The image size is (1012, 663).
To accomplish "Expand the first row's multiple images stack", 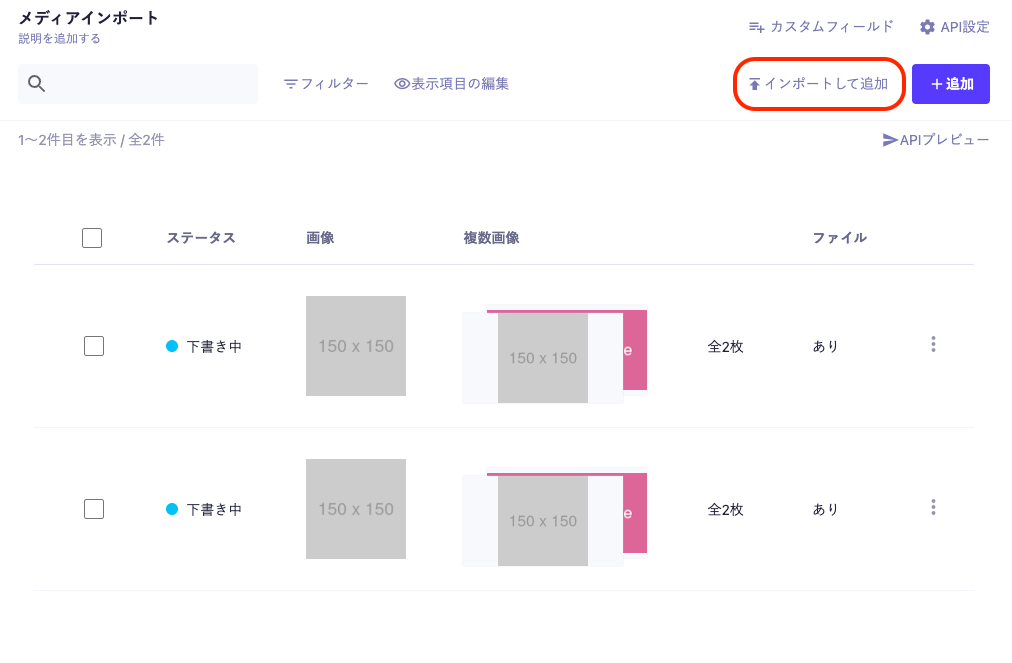I will (554, 356).
